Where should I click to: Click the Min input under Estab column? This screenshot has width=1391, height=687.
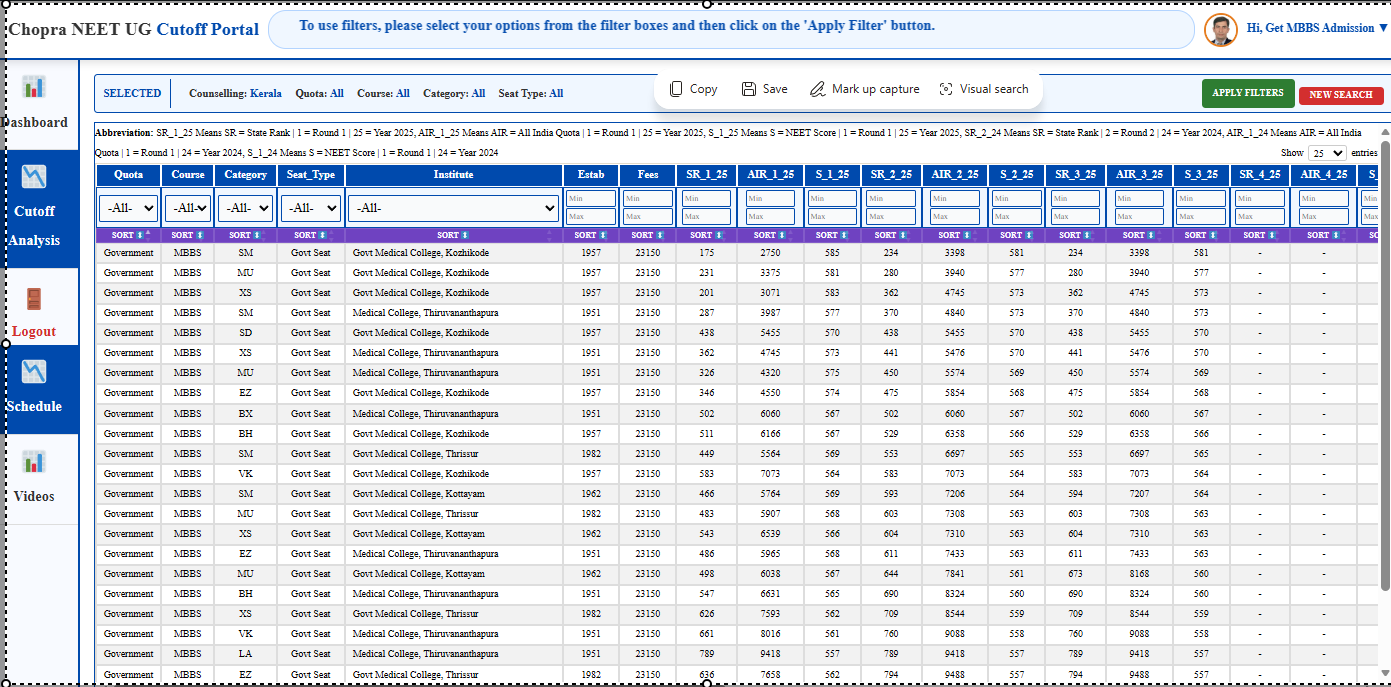(591, 199)
